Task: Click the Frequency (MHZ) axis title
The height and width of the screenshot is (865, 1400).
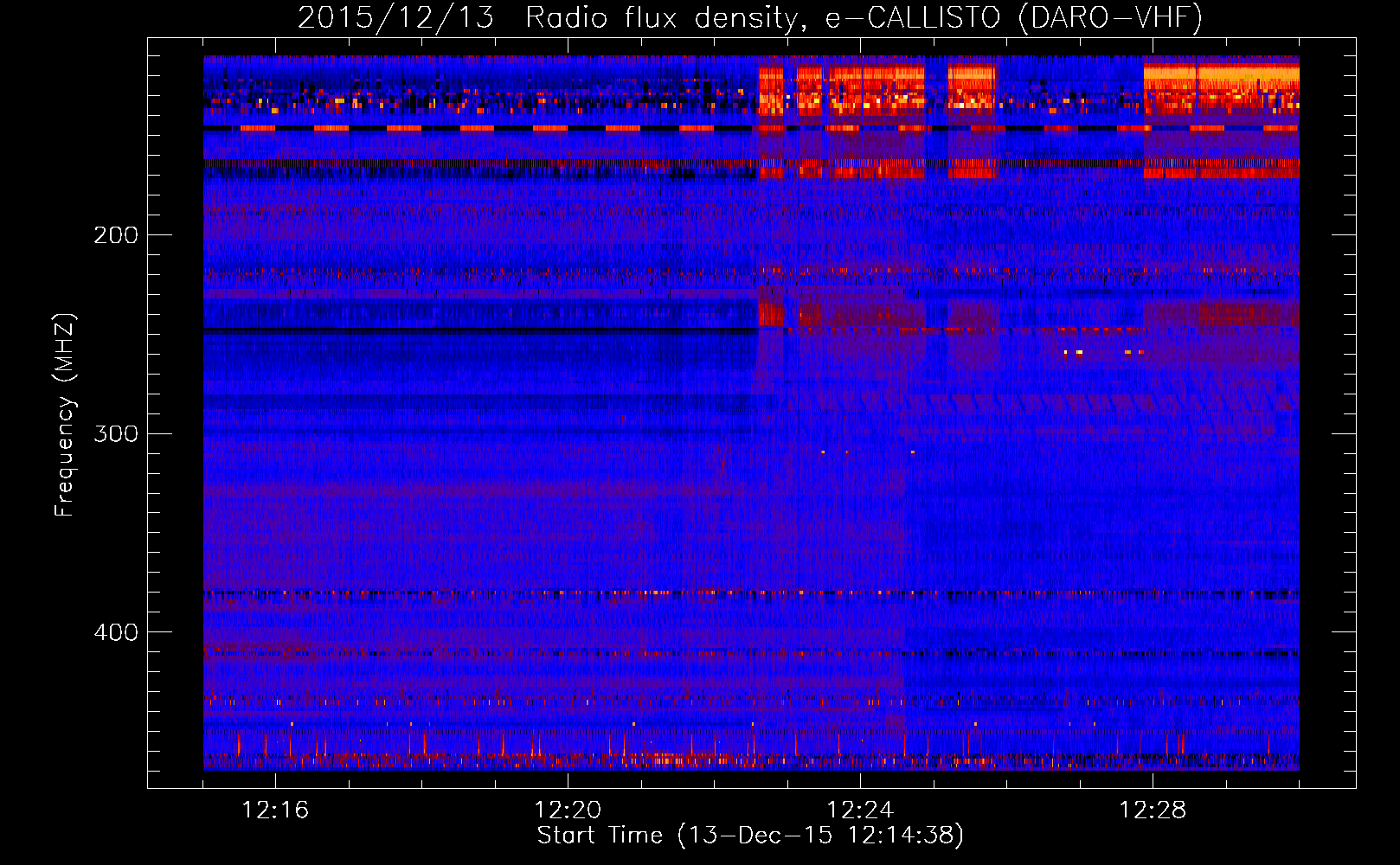Action: [66, 414]
